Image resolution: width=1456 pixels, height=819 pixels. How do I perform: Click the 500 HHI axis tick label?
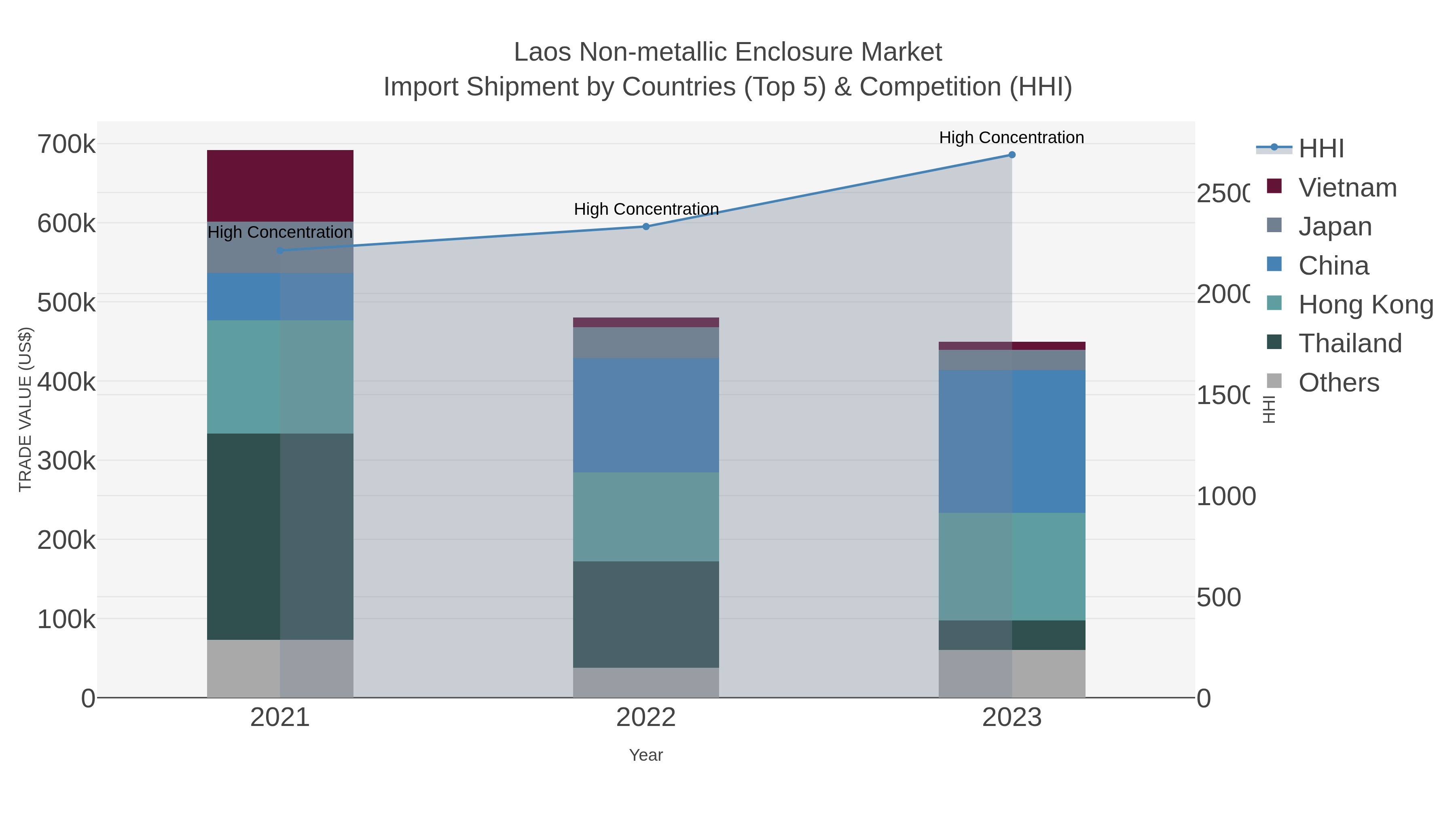coord(1219,597)
